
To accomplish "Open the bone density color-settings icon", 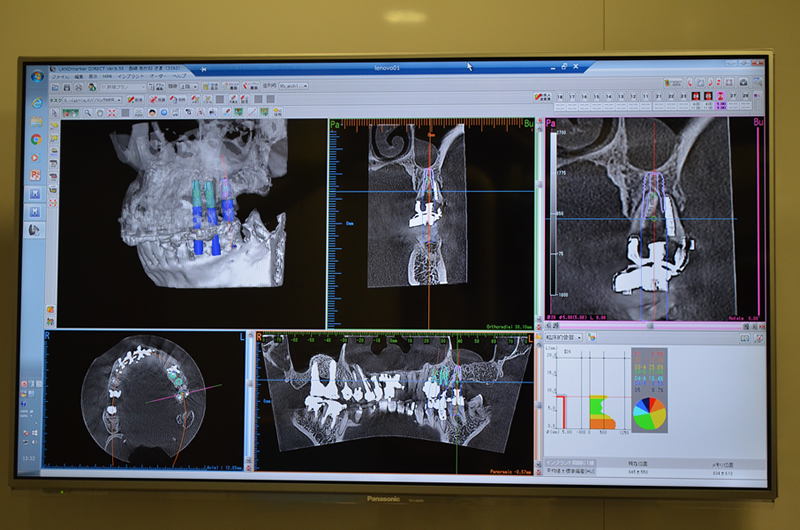I will 591,337.
